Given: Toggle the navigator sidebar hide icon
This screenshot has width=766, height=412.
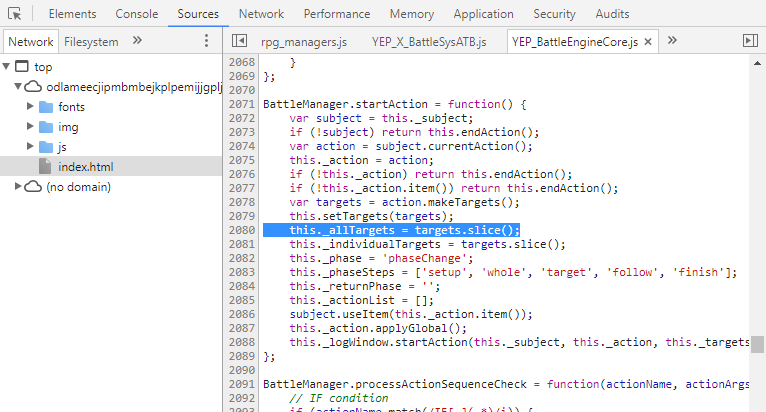Looking at the screenshot, I should (239, 41).
